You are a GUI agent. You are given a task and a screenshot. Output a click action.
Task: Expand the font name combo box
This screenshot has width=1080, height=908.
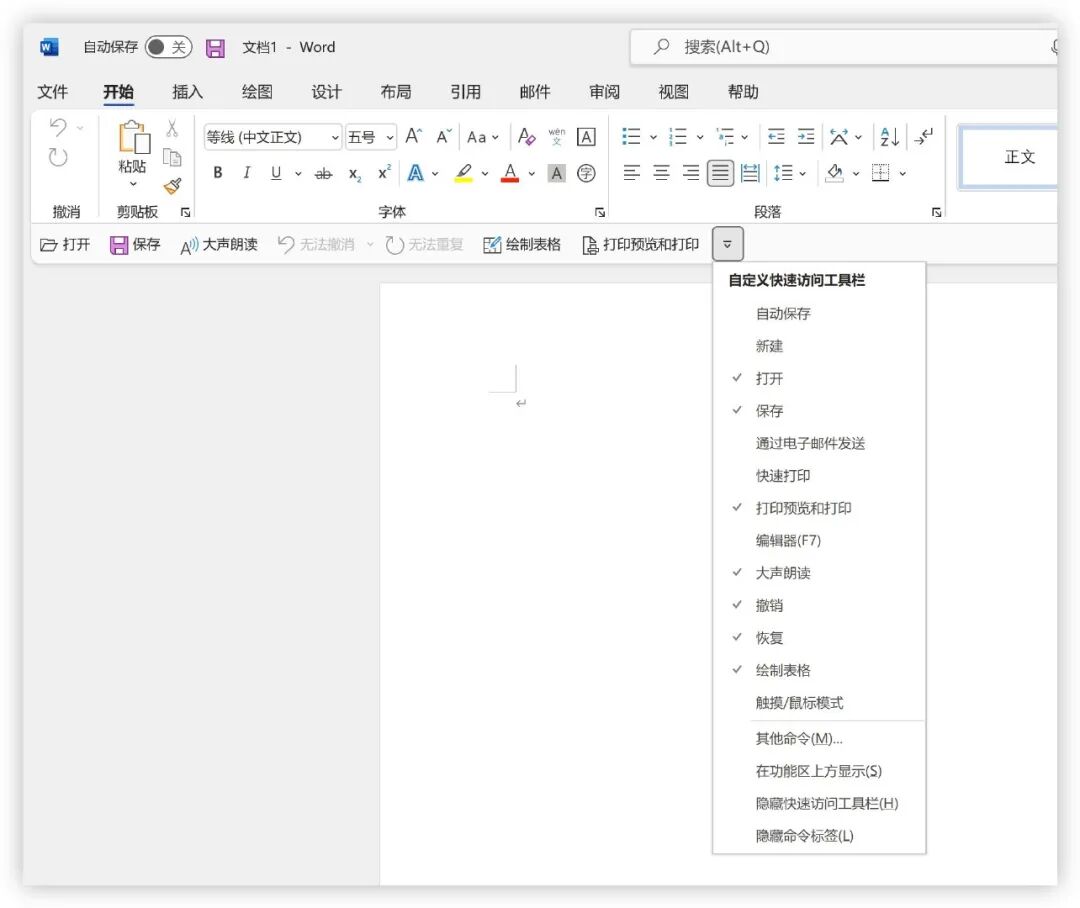(x=337, y=137)
